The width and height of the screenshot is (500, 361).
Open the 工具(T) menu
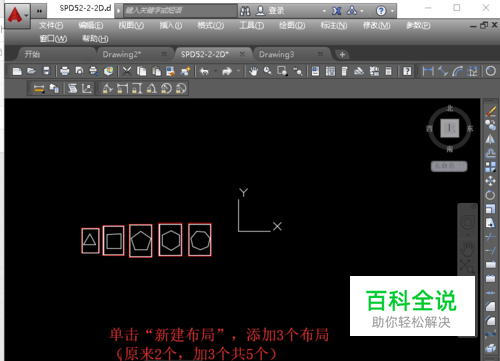click(252, 25)
